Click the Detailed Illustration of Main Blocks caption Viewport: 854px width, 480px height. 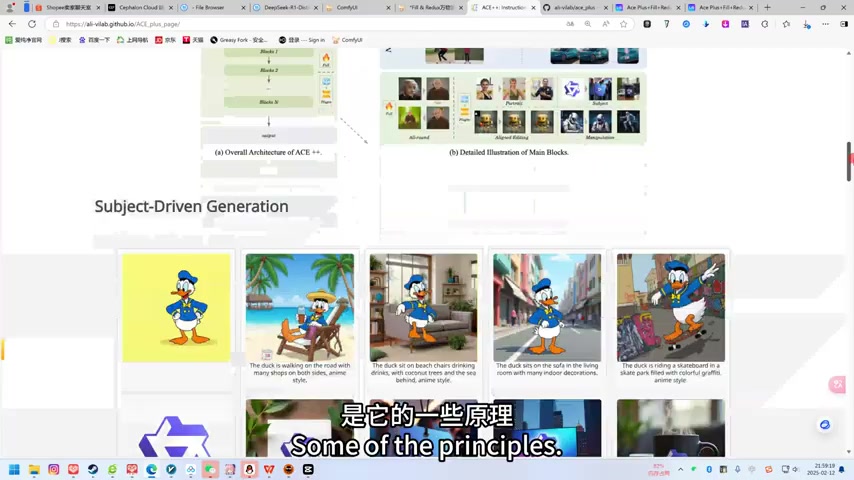pyautogui.click(x=509, y=153)
